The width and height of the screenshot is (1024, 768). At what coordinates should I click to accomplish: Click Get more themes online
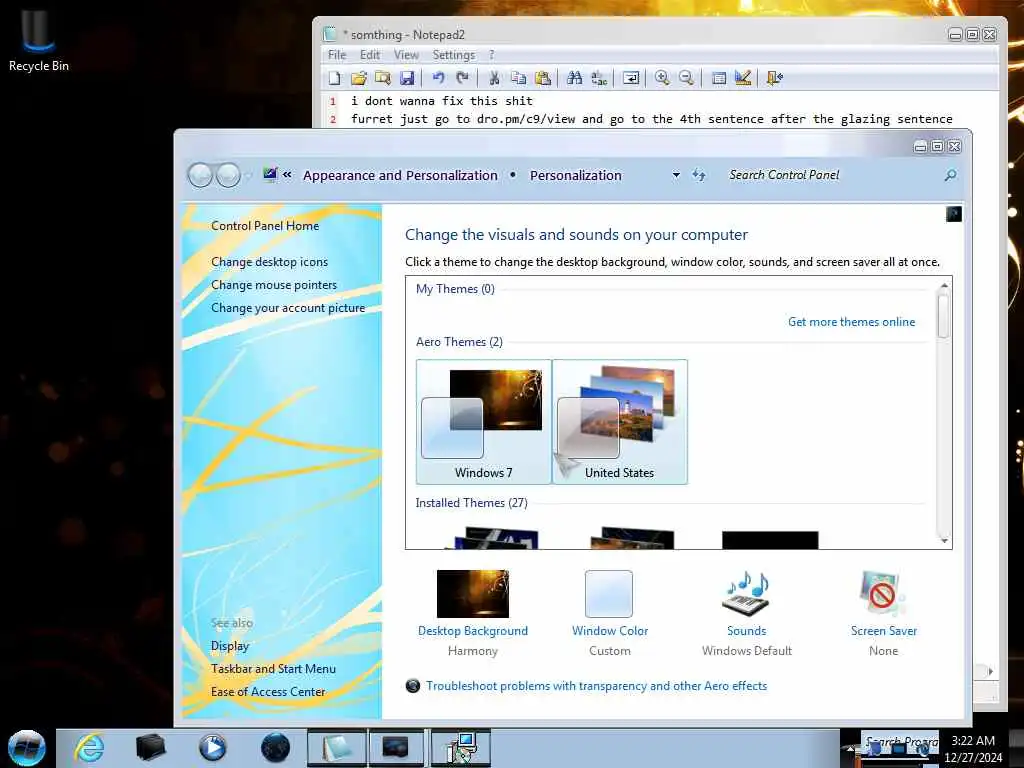pyautogui.click(x=852, y=322)
